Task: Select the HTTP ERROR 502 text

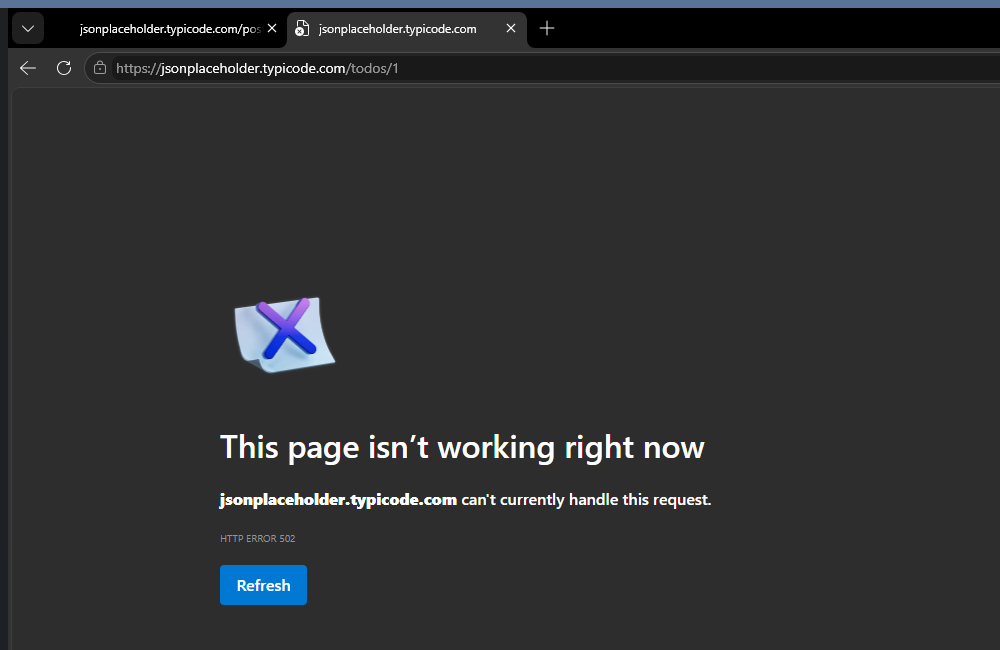Action: (x=258, y=538)
